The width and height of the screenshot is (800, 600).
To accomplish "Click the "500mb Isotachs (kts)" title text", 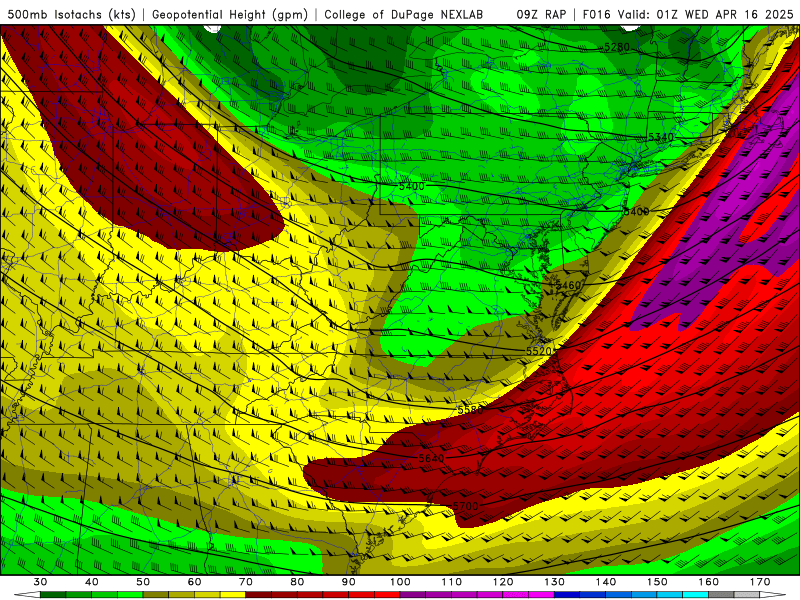I will [x=71, y=15].
